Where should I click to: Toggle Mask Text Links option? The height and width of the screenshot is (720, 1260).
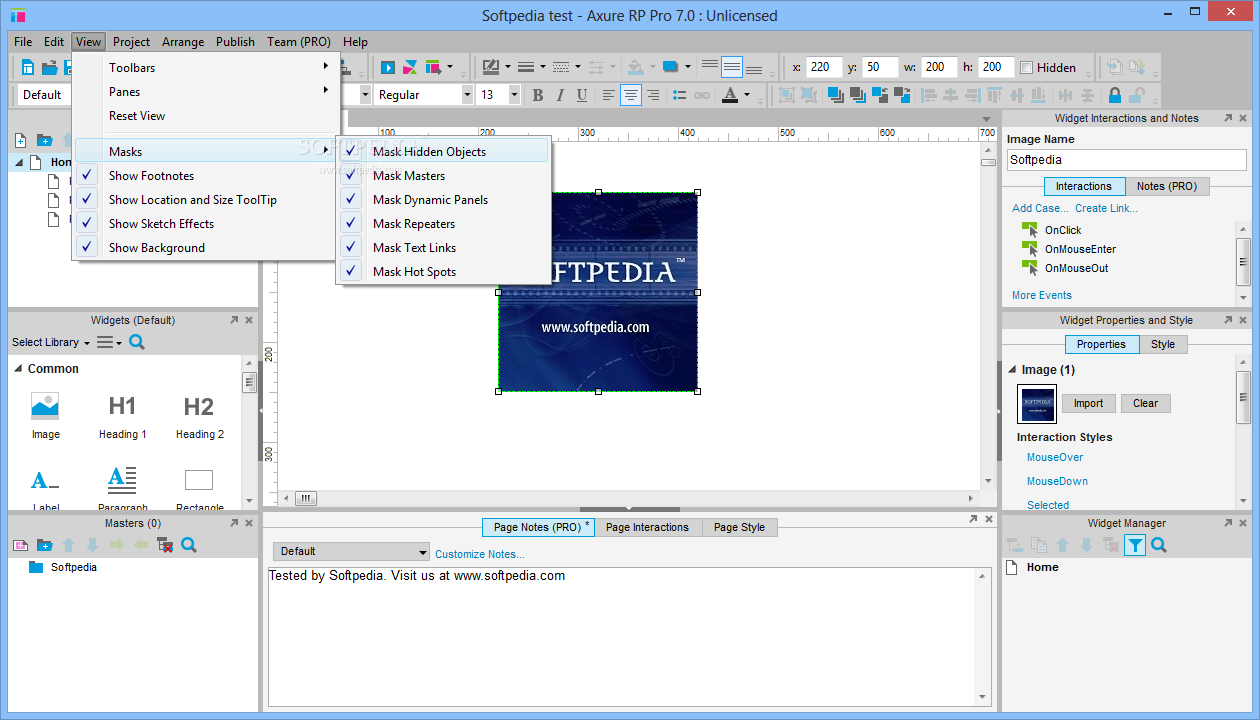442,248
